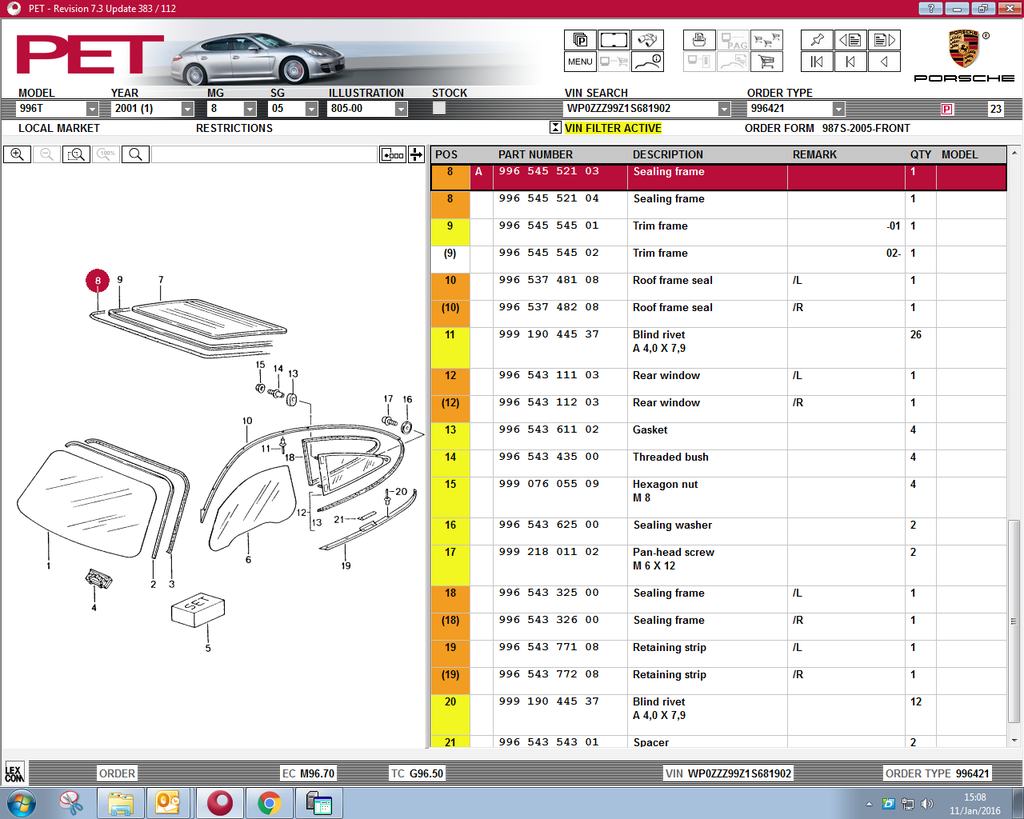1024x819 pixels.
Task: Click LOCAL MARKET label
Action: [x=59, y=128]
